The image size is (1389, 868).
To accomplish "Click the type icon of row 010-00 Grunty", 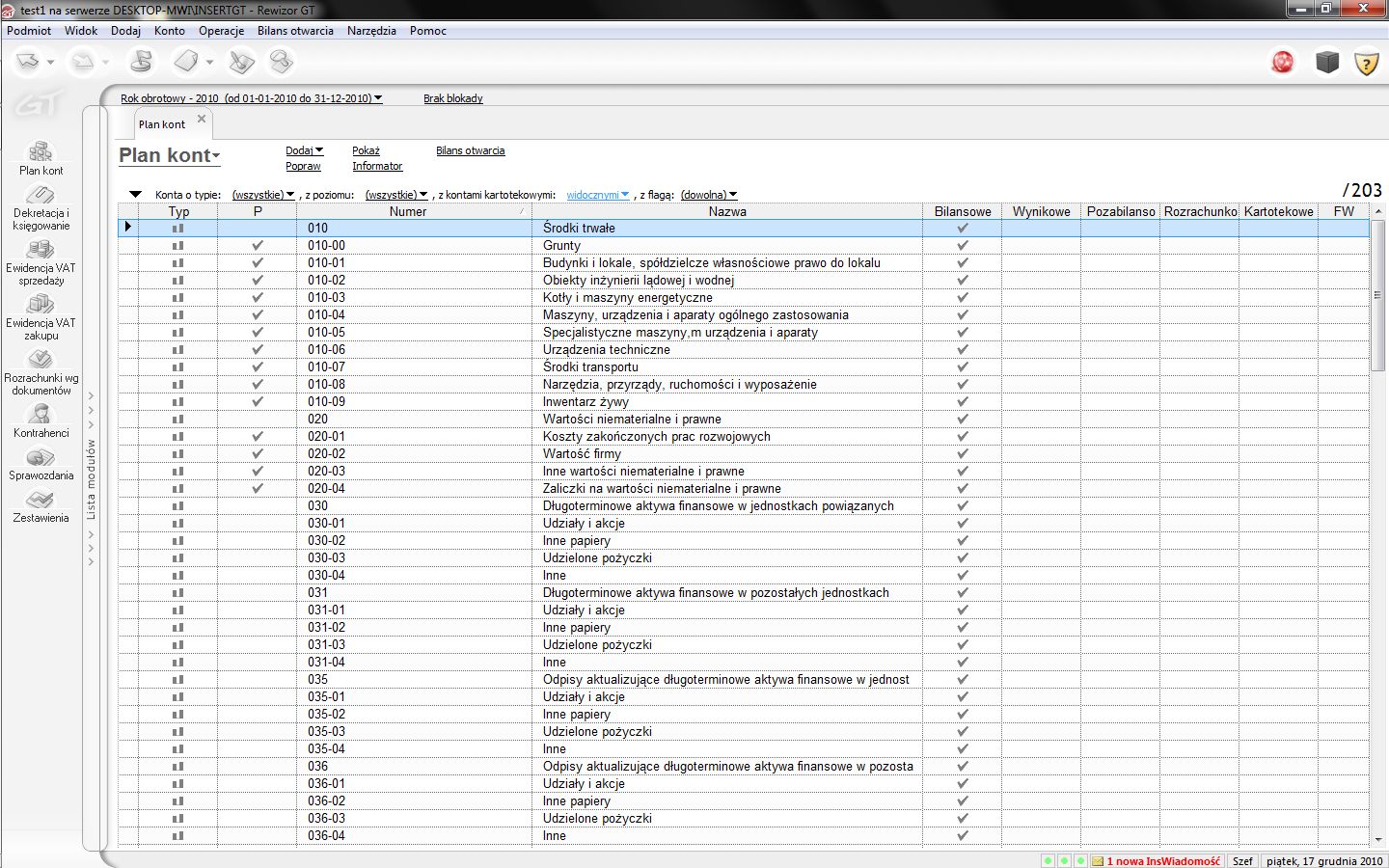I will (x=177, y=246).
